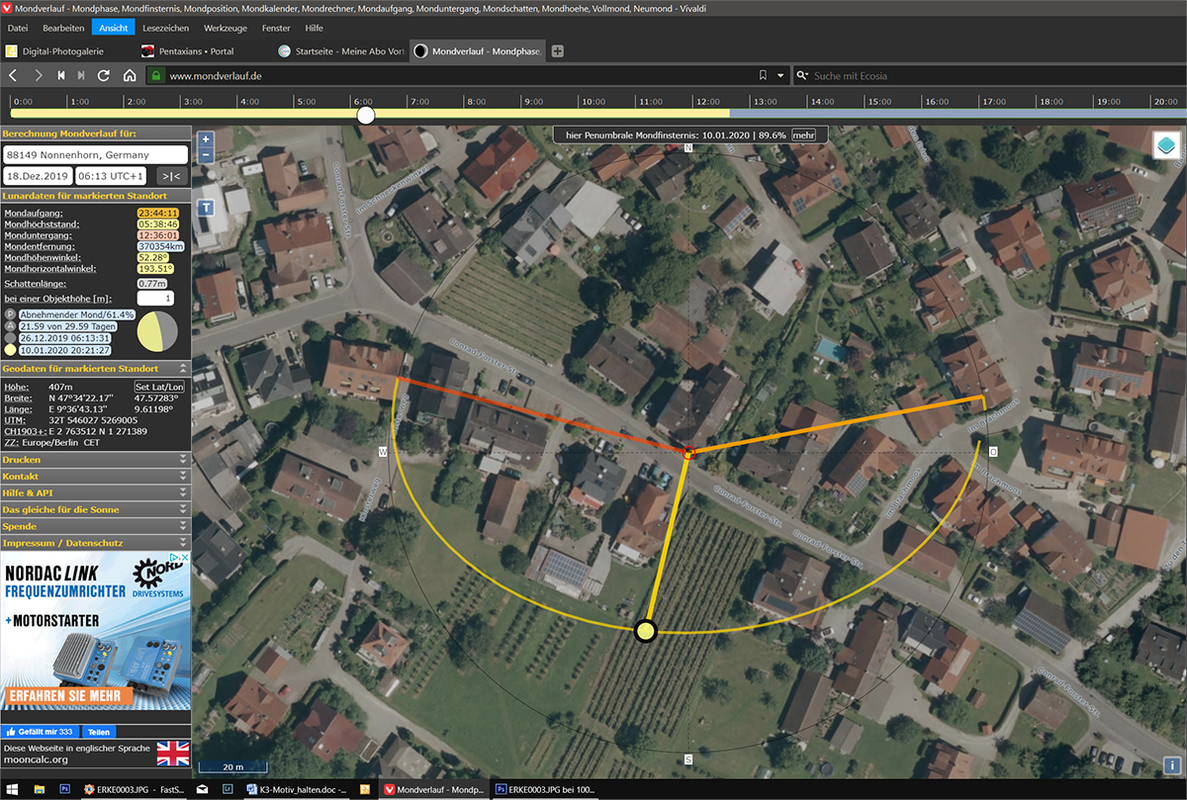Click the ERFAHREN SIE MEHR ad button
This screenshot has width=1187, height=800.
pyautogui.click(x=69, y=696)
